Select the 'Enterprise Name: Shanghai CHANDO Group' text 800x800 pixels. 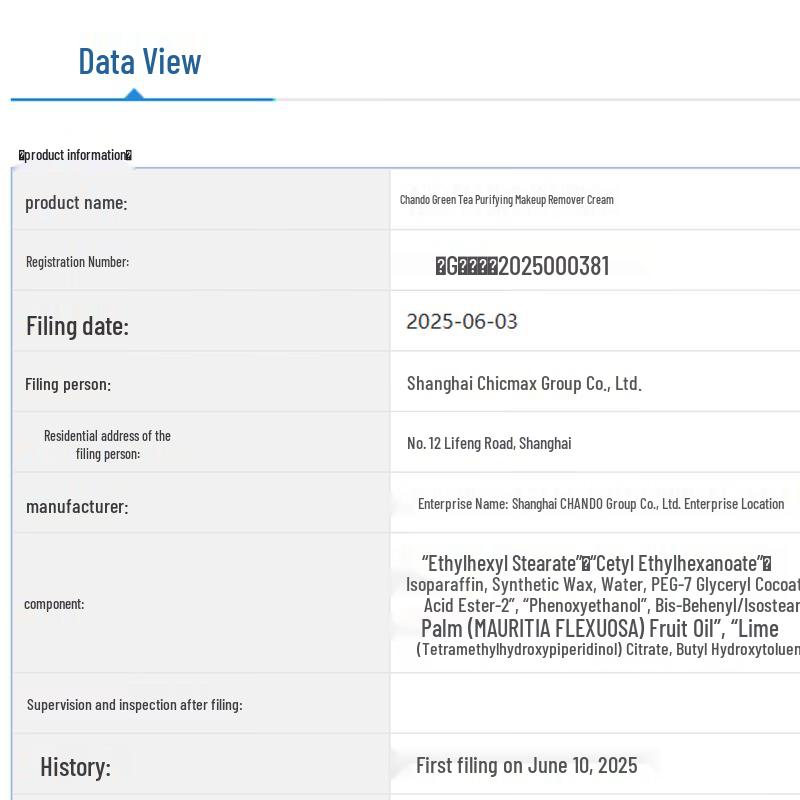coord(601,504)
